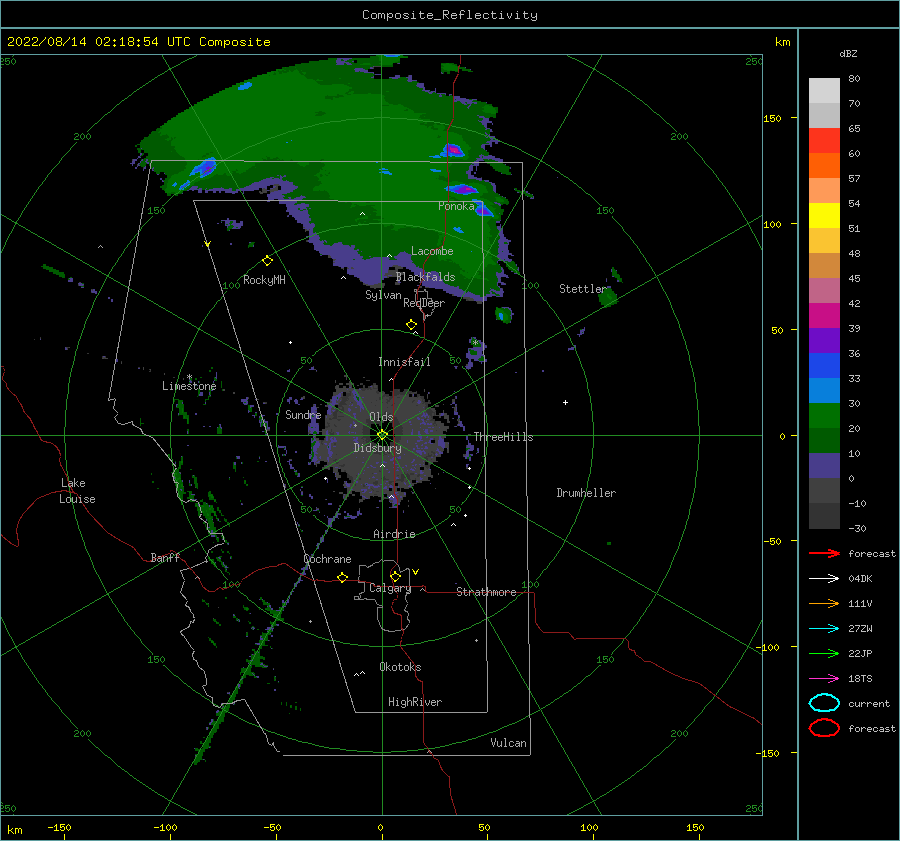
Task: Click the '04DK' legend text
Action: point(860,579)
